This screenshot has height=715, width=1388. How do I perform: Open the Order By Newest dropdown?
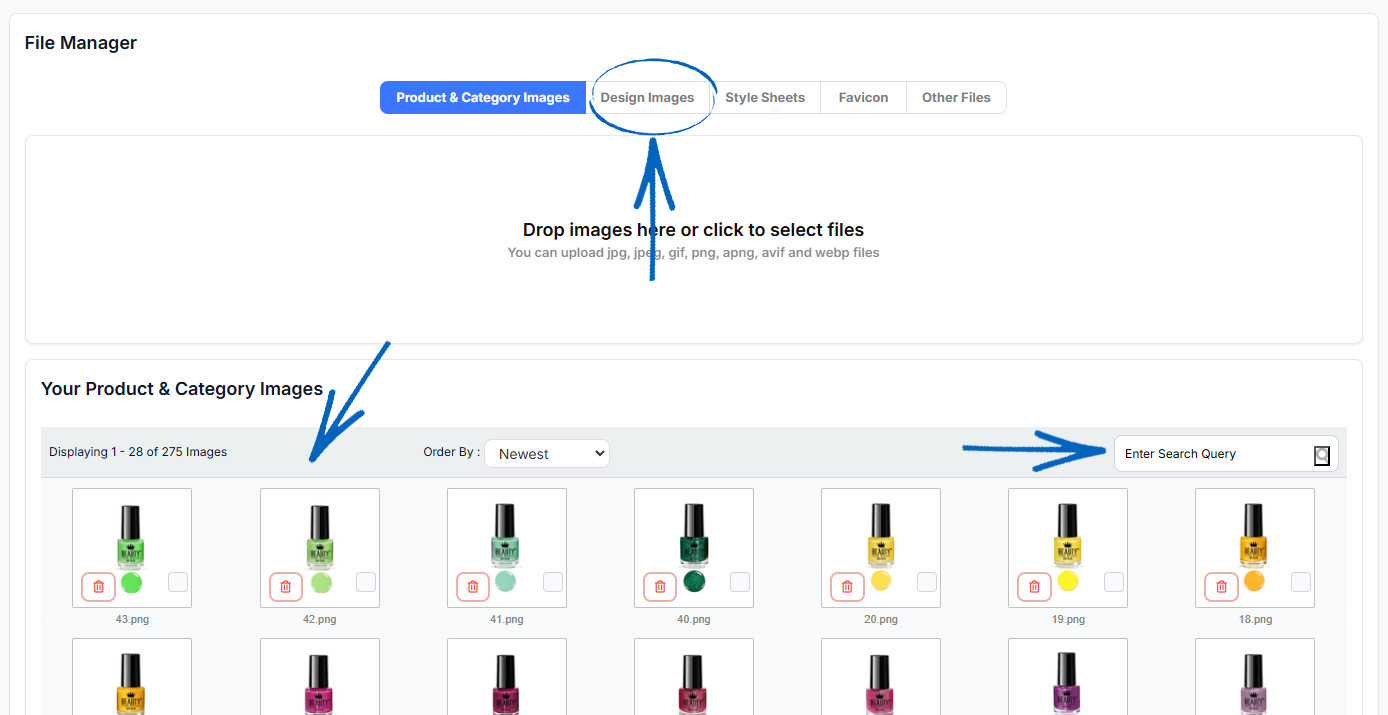[x=547, y=454]
